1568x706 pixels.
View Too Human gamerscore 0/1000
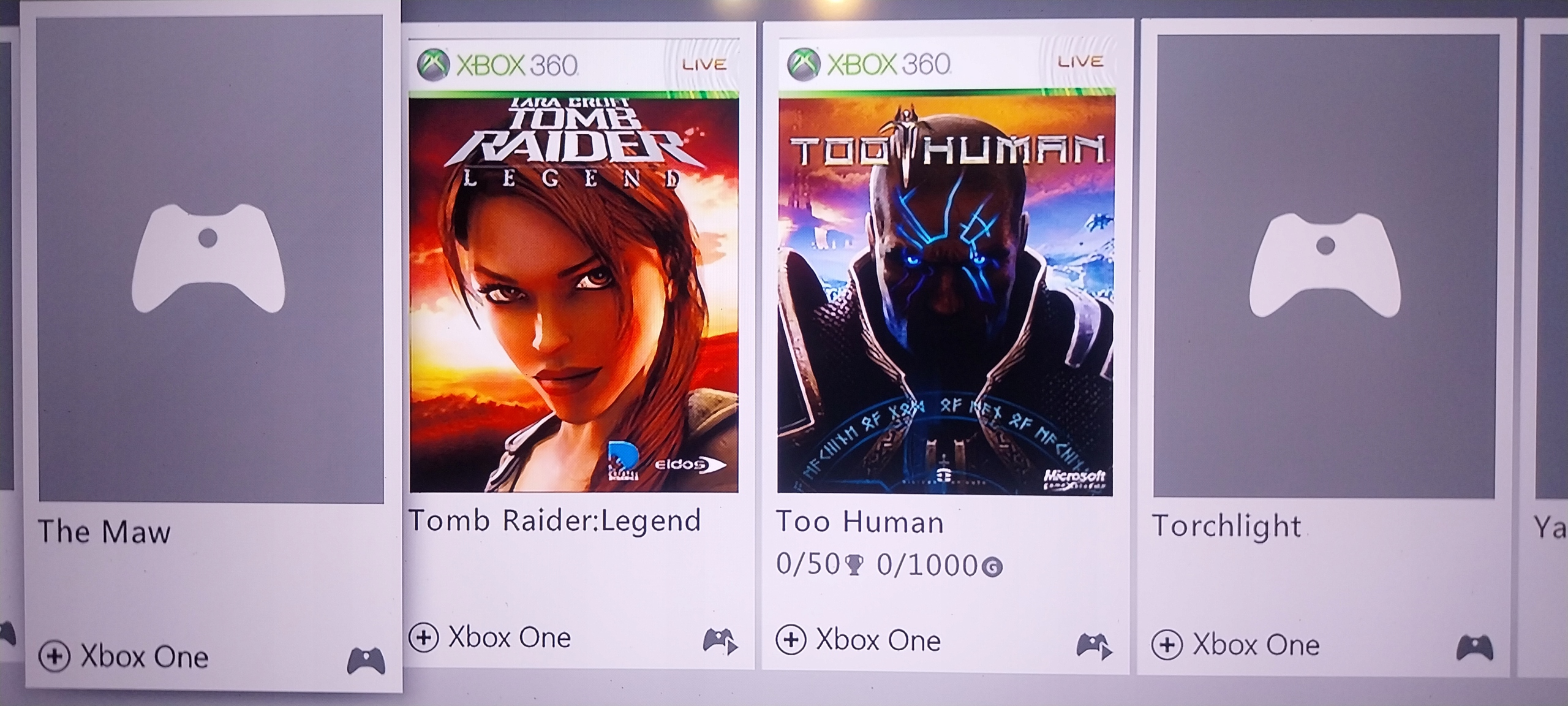pyautogui.click(x=939, y=566)
